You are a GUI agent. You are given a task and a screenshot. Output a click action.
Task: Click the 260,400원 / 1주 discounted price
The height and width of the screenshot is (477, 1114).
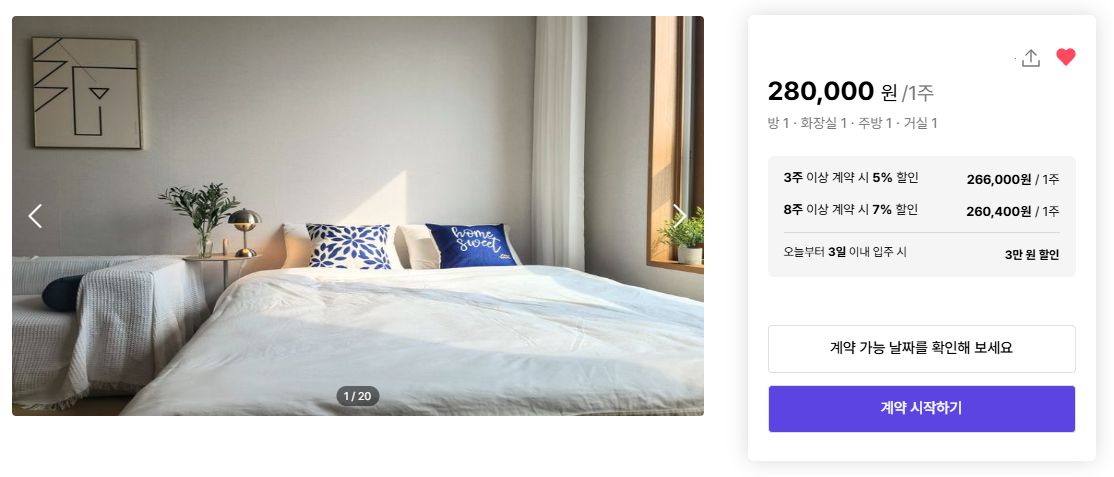click(x=1012, y=211)
